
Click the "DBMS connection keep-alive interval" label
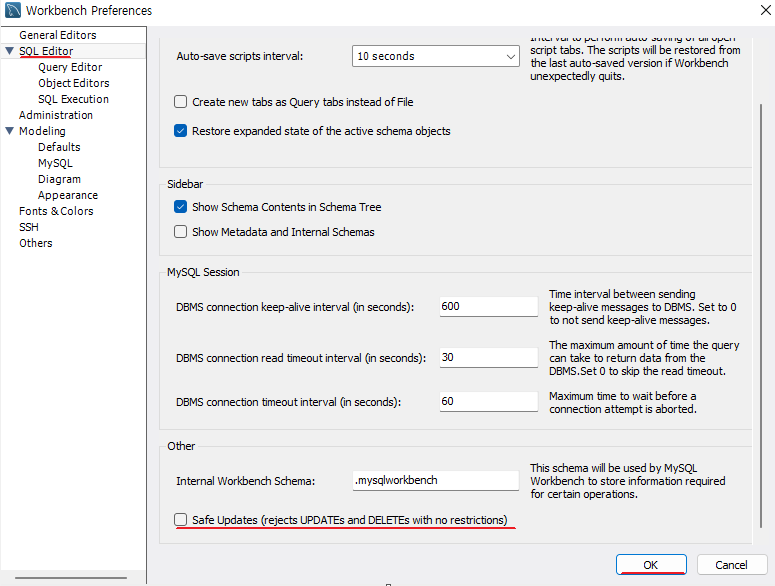(295, 307)
